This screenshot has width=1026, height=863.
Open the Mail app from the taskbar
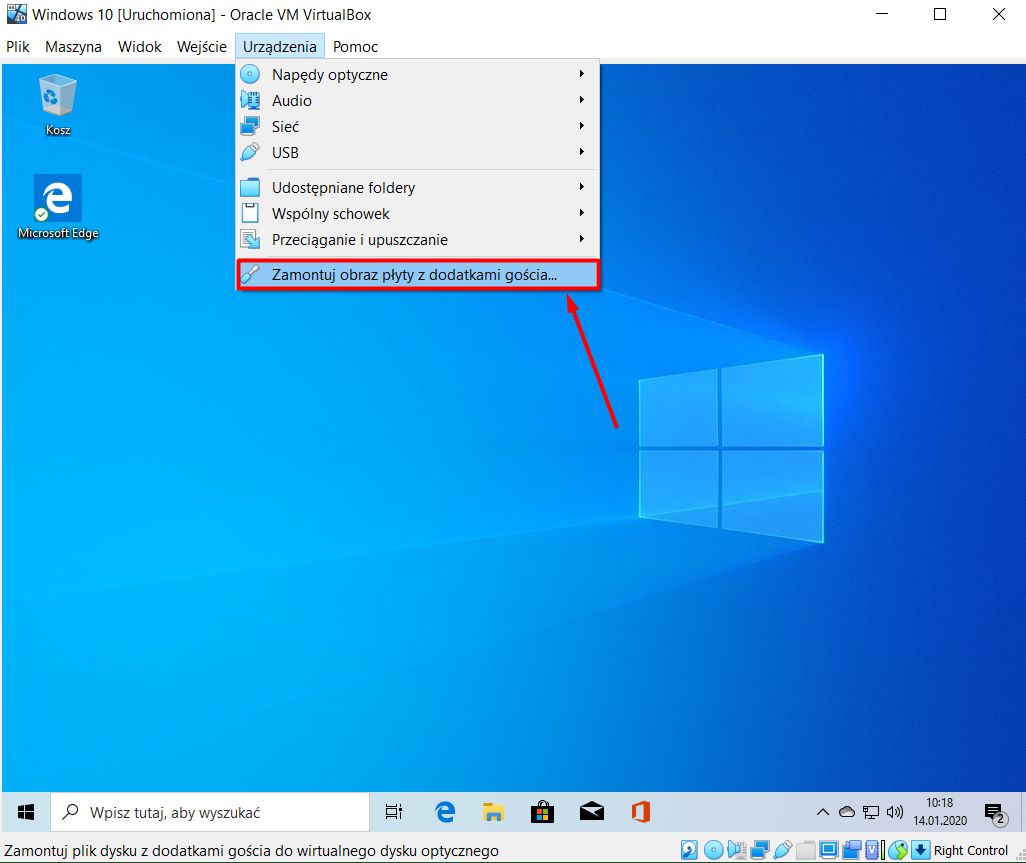(x=592, y=812)
